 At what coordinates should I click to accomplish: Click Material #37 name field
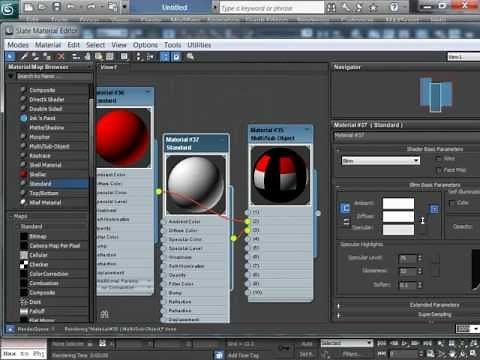click(406, 136)
